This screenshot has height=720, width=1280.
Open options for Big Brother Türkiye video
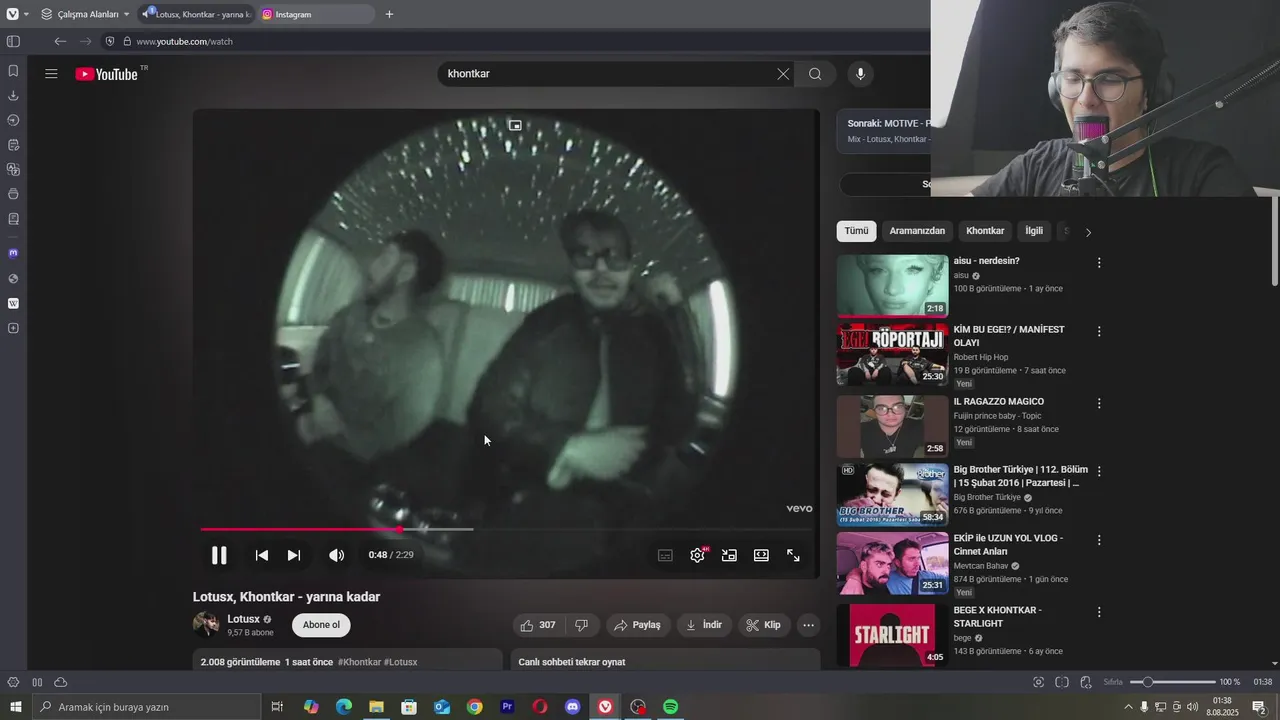coord(1099,471)
